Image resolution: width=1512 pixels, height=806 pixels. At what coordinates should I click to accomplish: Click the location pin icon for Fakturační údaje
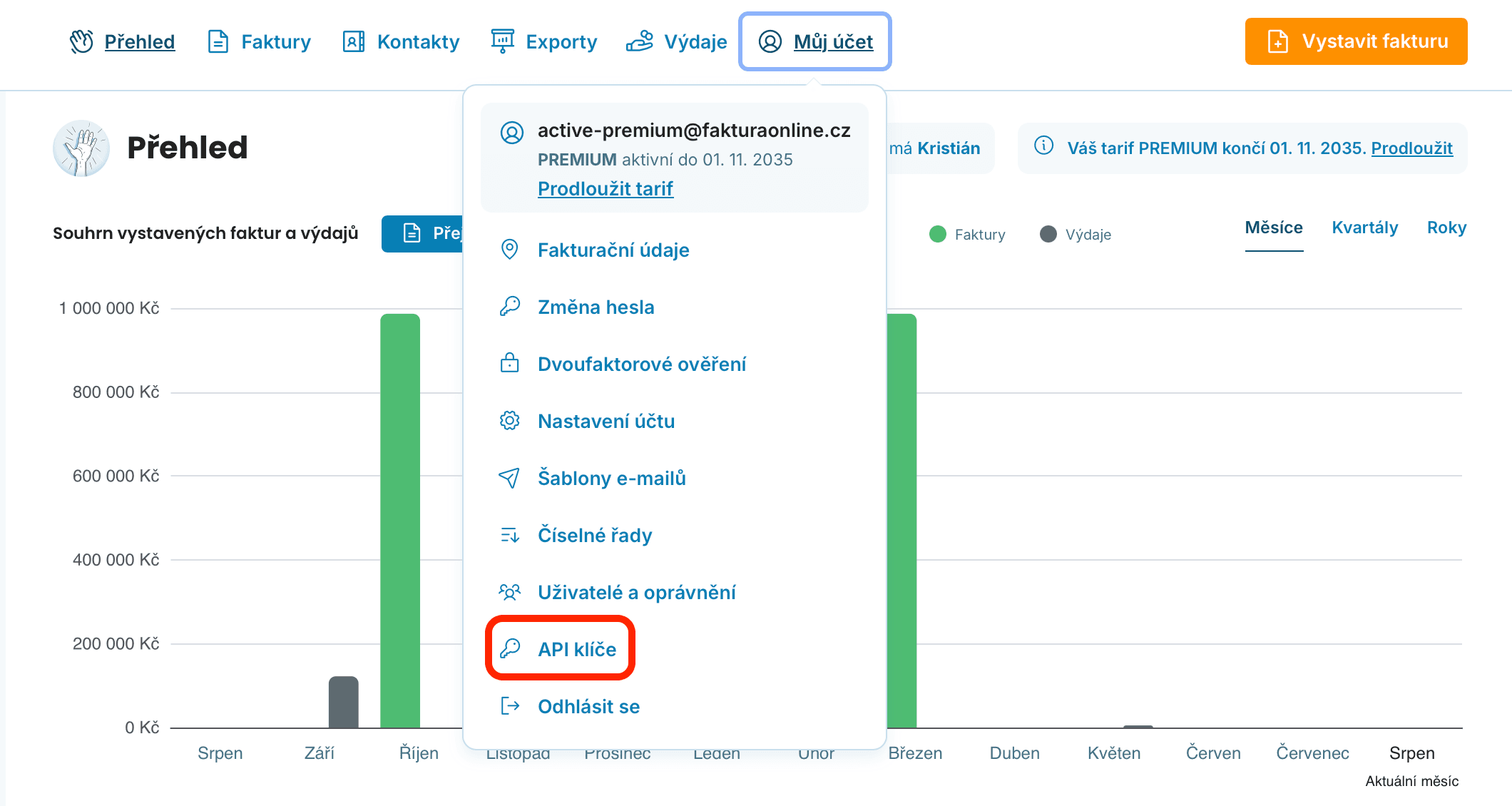[x=509, y=250]
